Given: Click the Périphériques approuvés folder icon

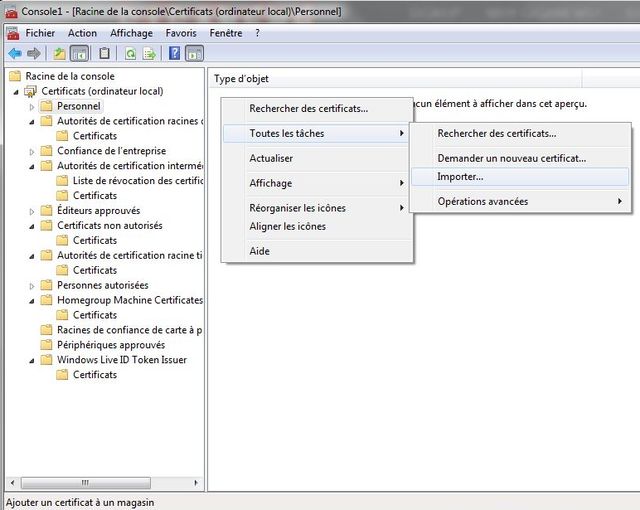Looking at the screenshot, I should pyautogui.click(x=47, y=345).
